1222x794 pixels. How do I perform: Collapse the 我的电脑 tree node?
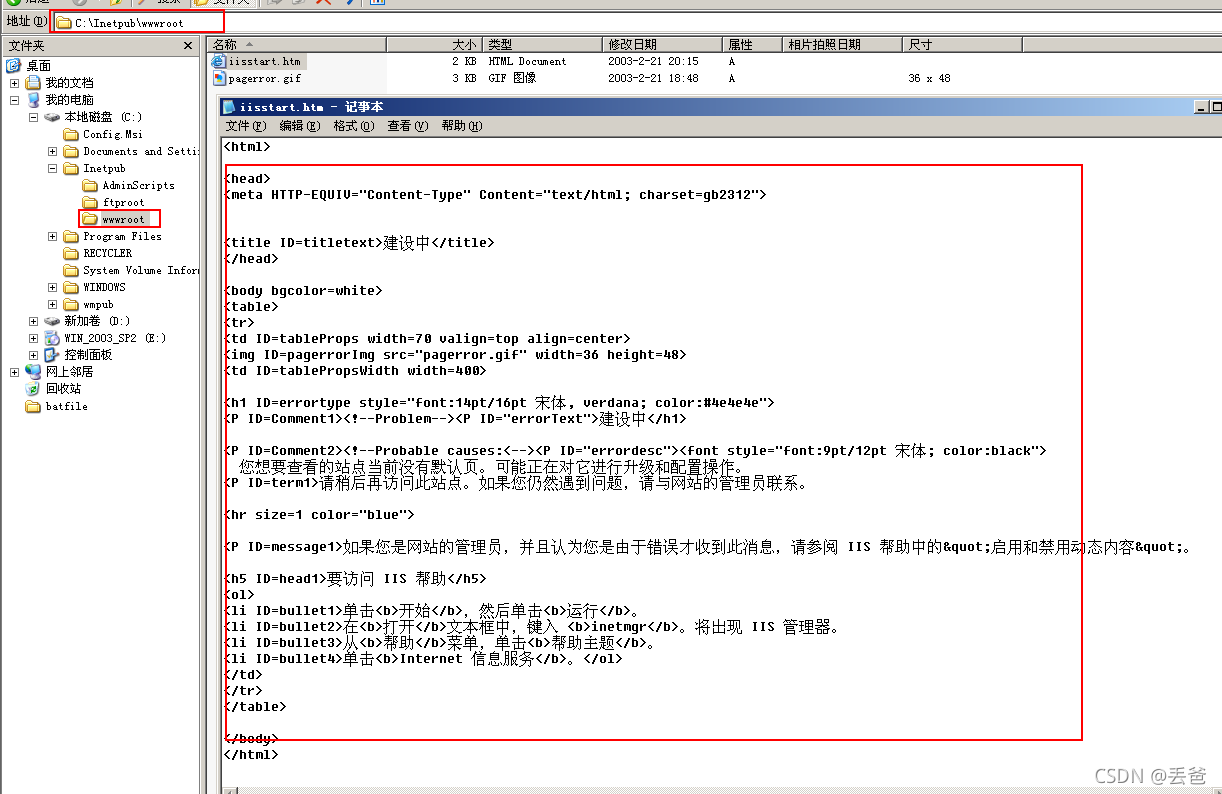(x=14, y=100)
